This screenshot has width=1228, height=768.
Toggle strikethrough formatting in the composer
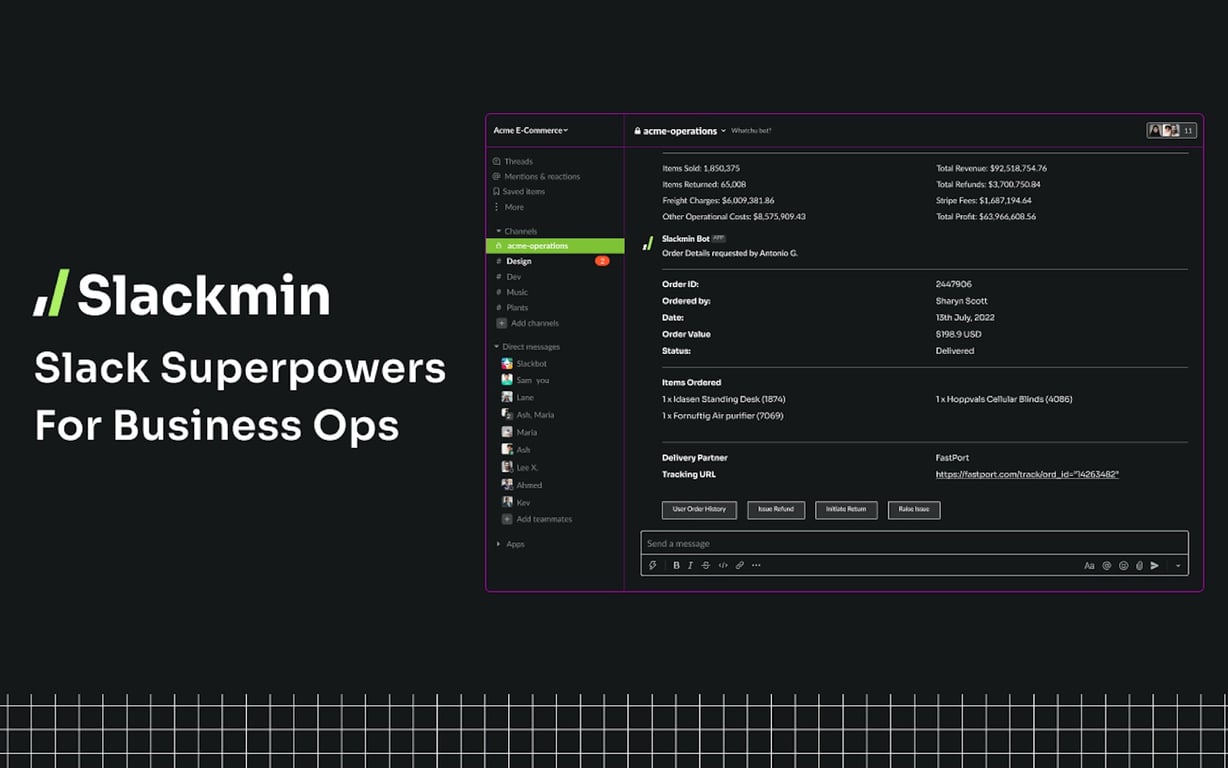[x=705, y=565]
